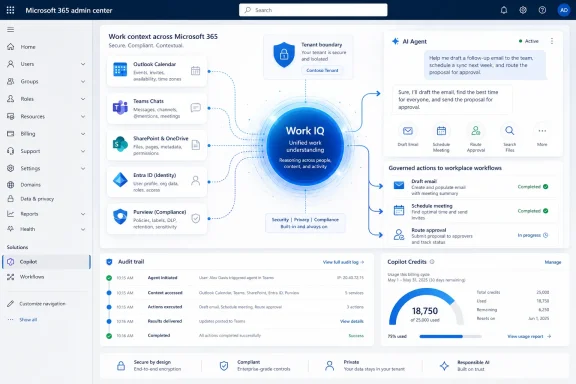The height and width of the screenshot is (384, 576).
Task: Click the Search Files action icon
Action: 510,131
